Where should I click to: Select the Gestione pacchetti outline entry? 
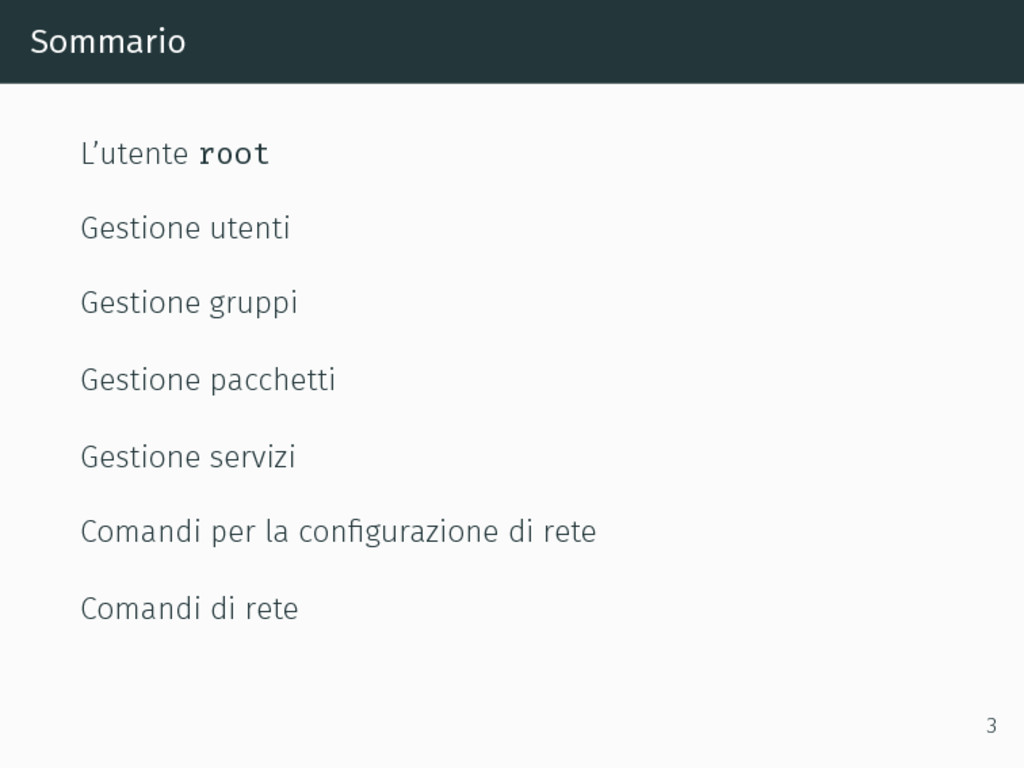[208, 380]
